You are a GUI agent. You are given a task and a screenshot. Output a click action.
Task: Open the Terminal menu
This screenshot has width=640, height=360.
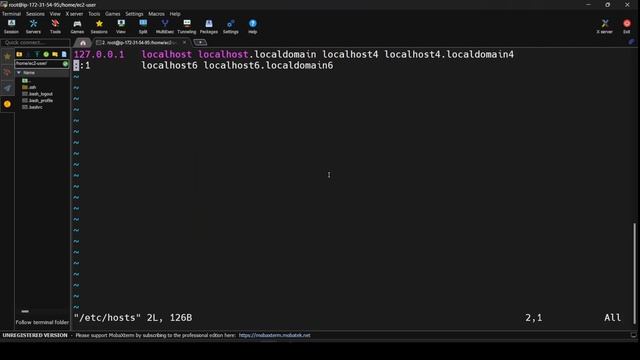[x=11, y=14]
